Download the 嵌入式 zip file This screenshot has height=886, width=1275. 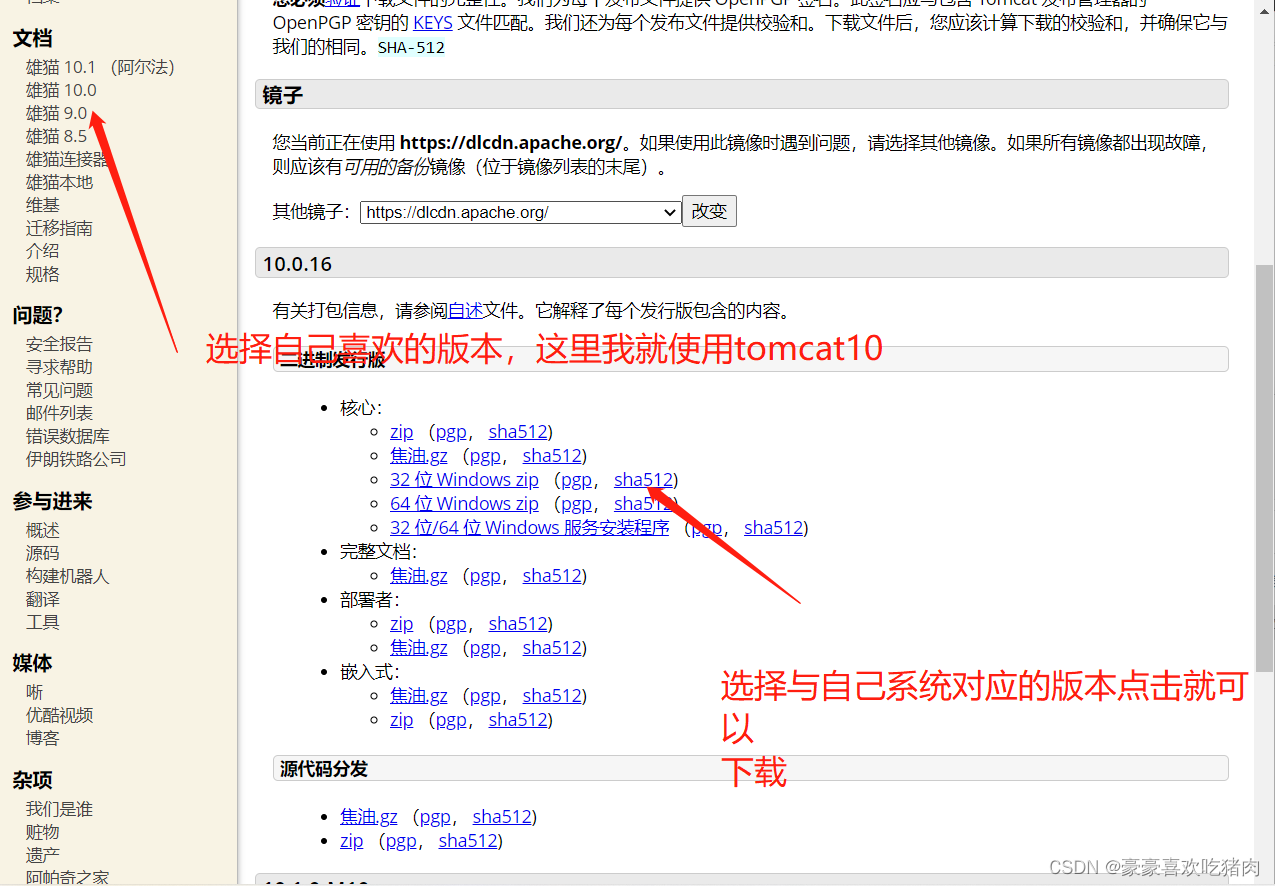click(401, 720)
